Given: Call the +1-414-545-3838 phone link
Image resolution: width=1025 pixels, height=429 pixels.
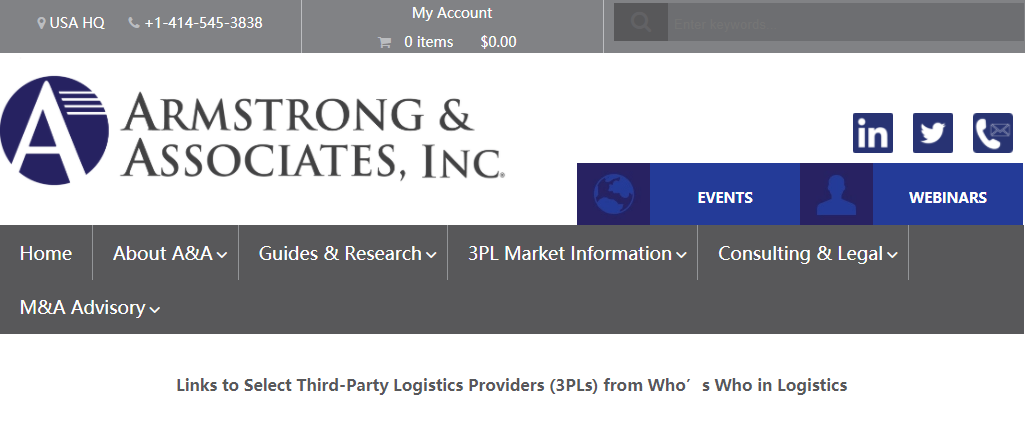Looking at the screenshot, I should pos(203,23).
